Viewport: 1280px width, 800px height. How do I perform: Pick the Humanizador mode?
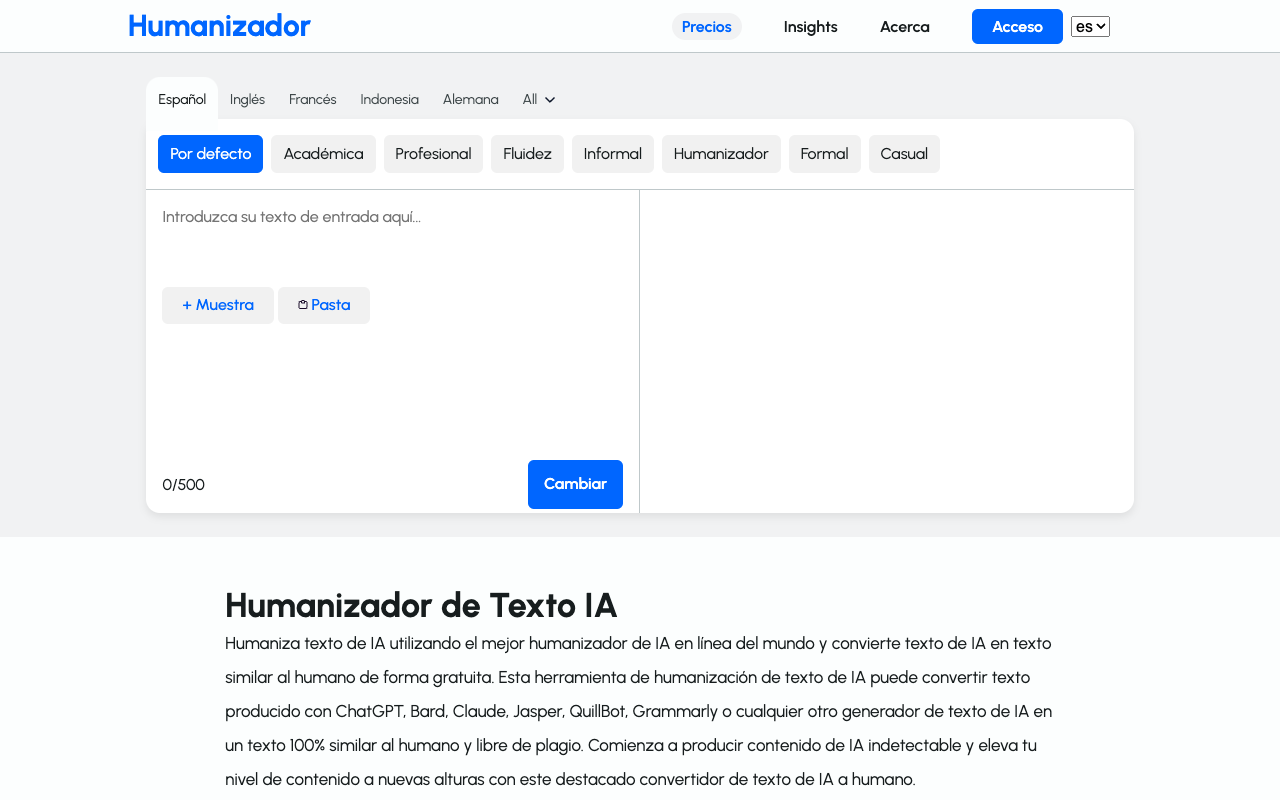[x=721, y=154]
